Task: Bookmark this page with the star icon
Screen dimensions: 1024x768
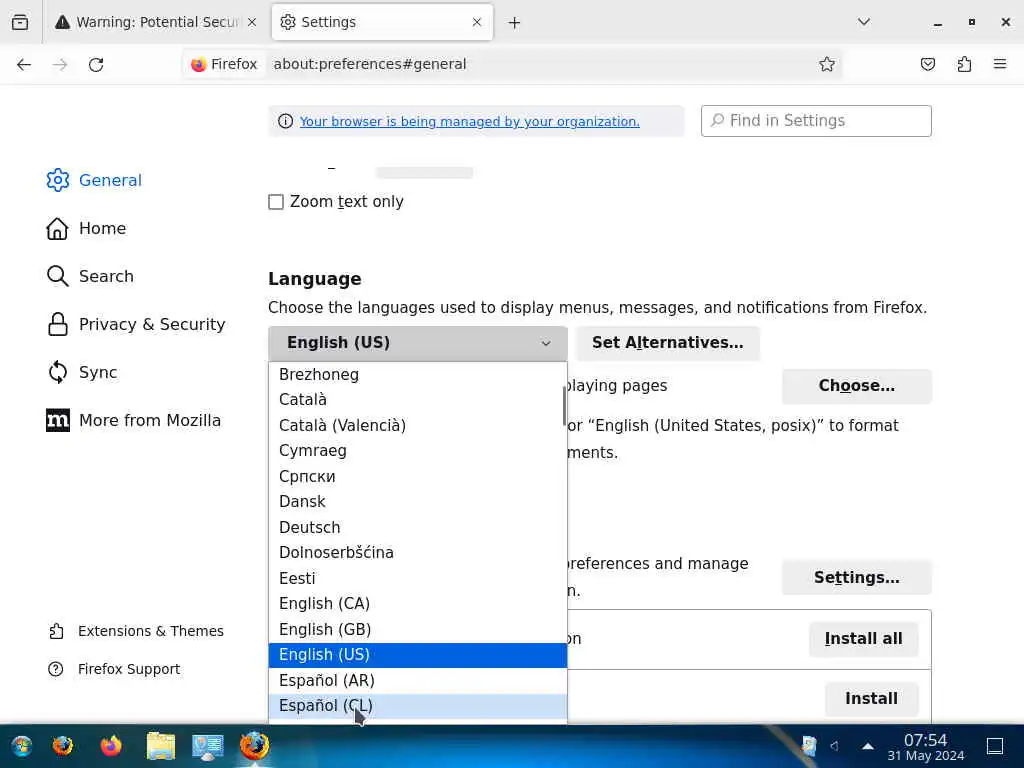Action: point(827,64)
